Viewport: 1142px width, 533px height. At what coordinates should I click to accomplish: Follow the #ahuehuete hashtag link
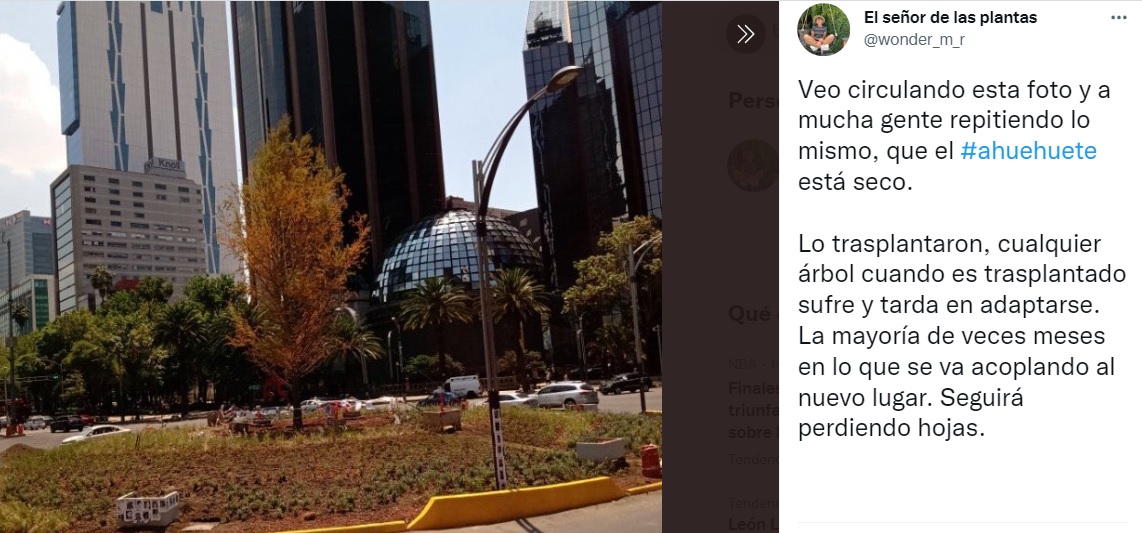pyautogui.click(x=1028, y=151)
